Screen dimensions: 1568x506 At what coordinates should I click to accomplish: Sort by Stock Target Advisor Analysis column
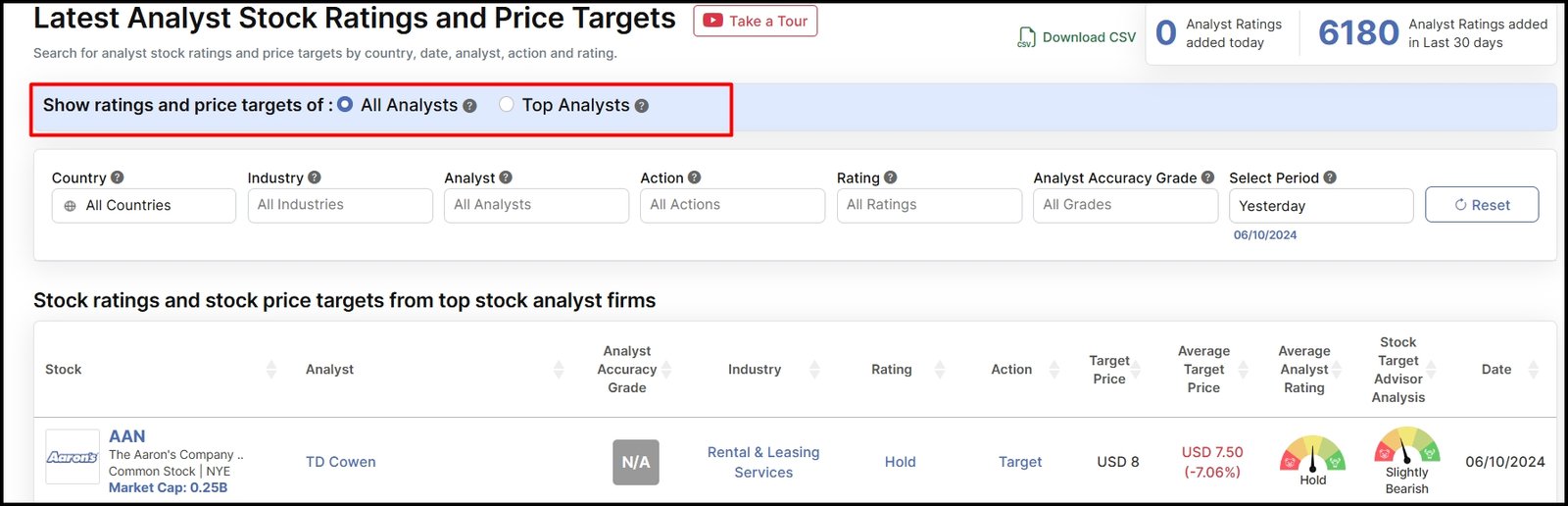point(1431,370)
